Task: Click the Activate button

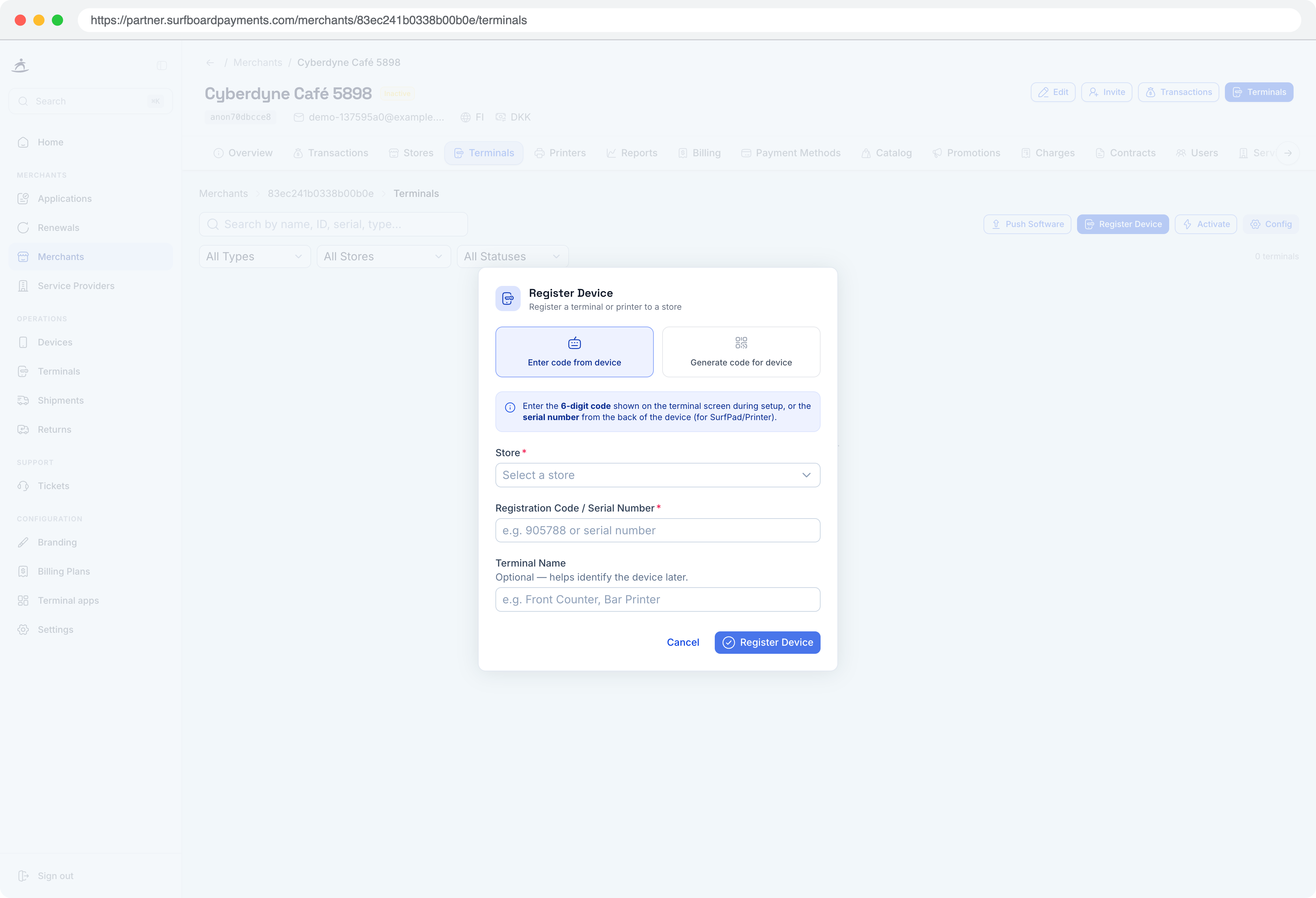Action: (x=1206, y=224)
